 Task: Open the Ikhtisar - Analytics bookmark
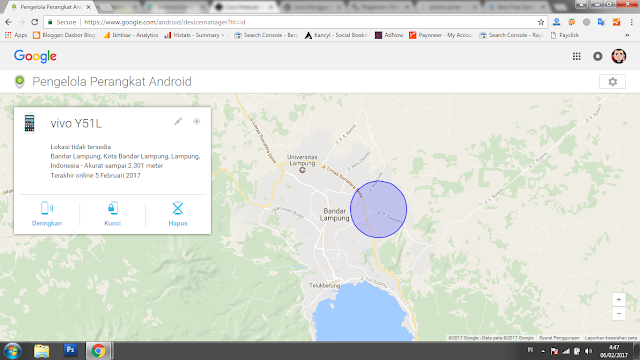(x=131, y=35)
